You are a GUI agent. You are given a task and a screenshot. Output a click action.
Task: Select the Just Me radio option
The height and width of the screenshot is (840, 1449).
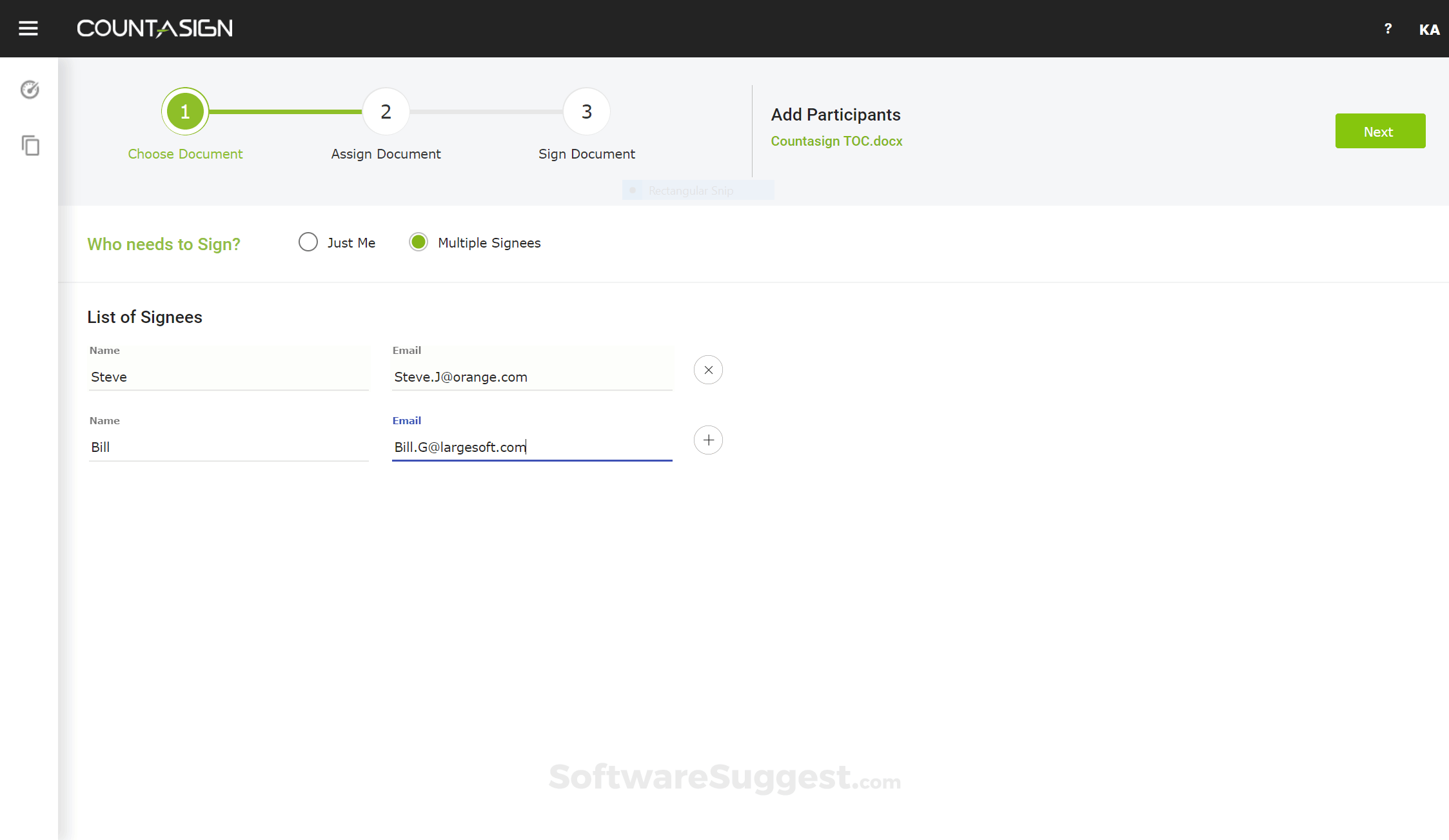click(x=308, y=242)
